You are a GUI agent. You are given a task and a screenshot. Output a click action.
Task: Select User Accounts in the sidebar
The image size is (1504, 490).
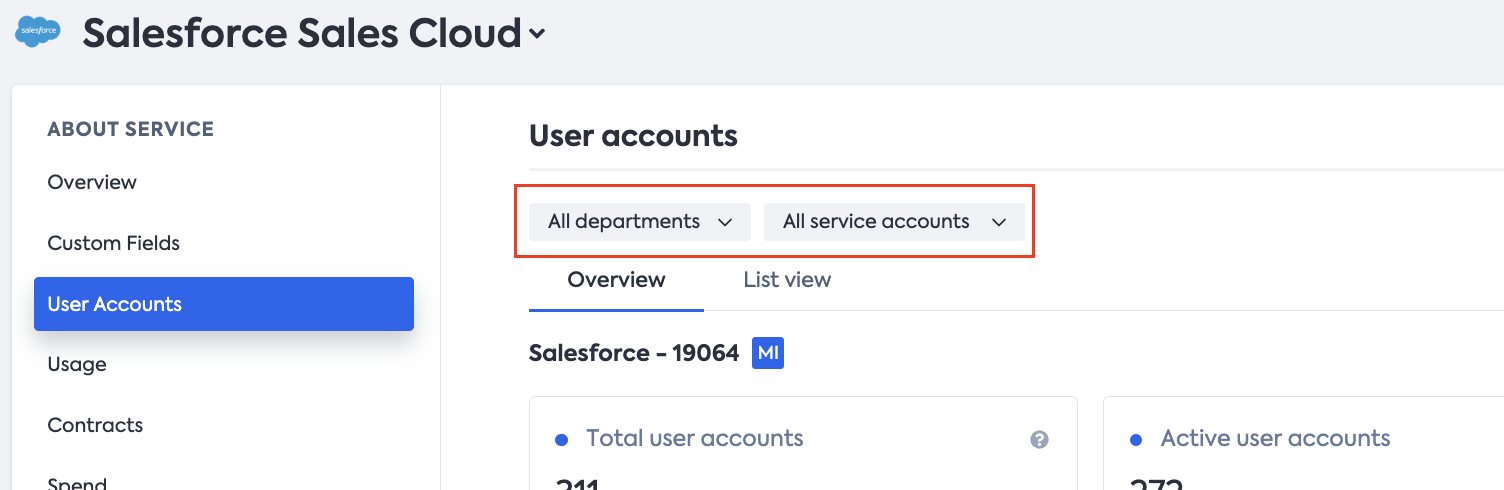pyautogui.click(x=224, y=304)
